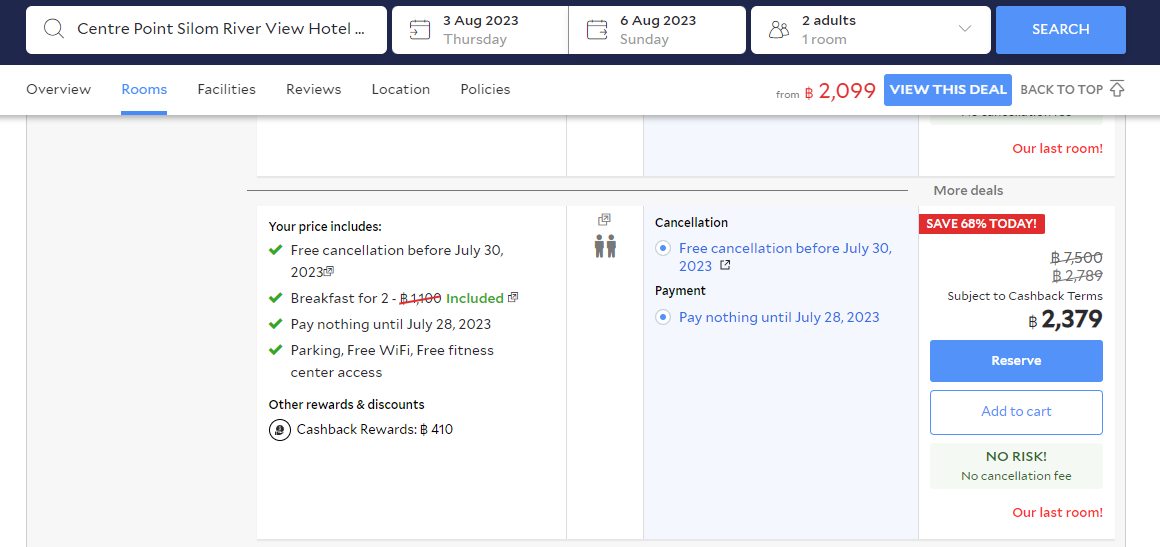Click the search magnifier icon
1160x547 pixels.
[54, 30]
